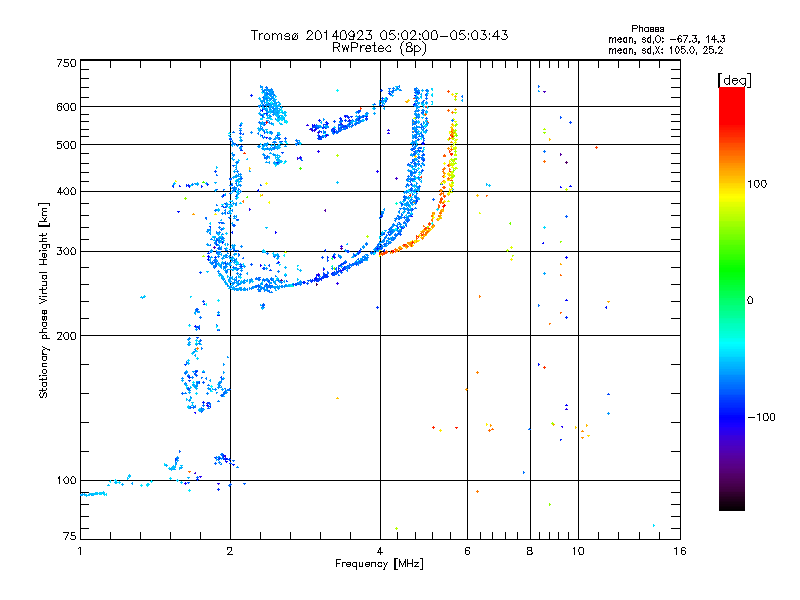This screenshot has width=800, height=600.
Task: Click the colorbar '-100' tick label
Action: click(x=761, y=417)
